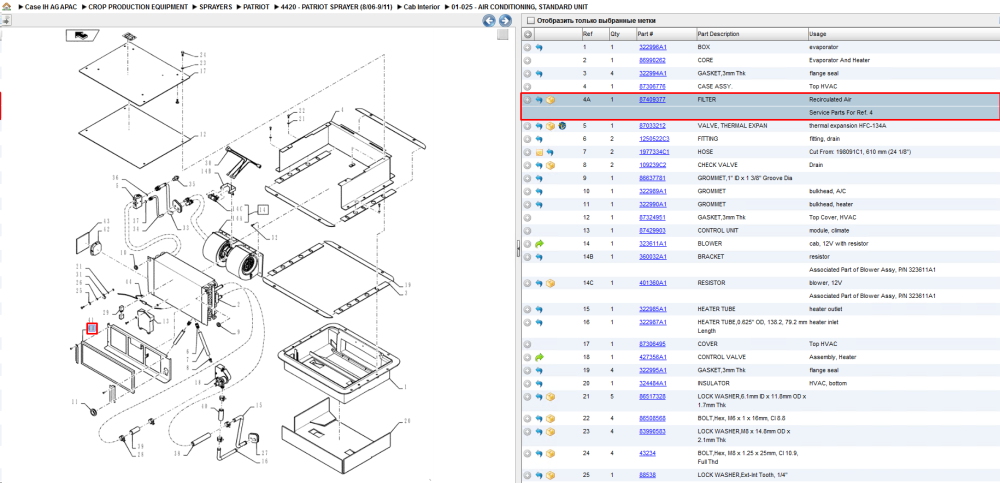Open part number 323611A1 link

652,244
